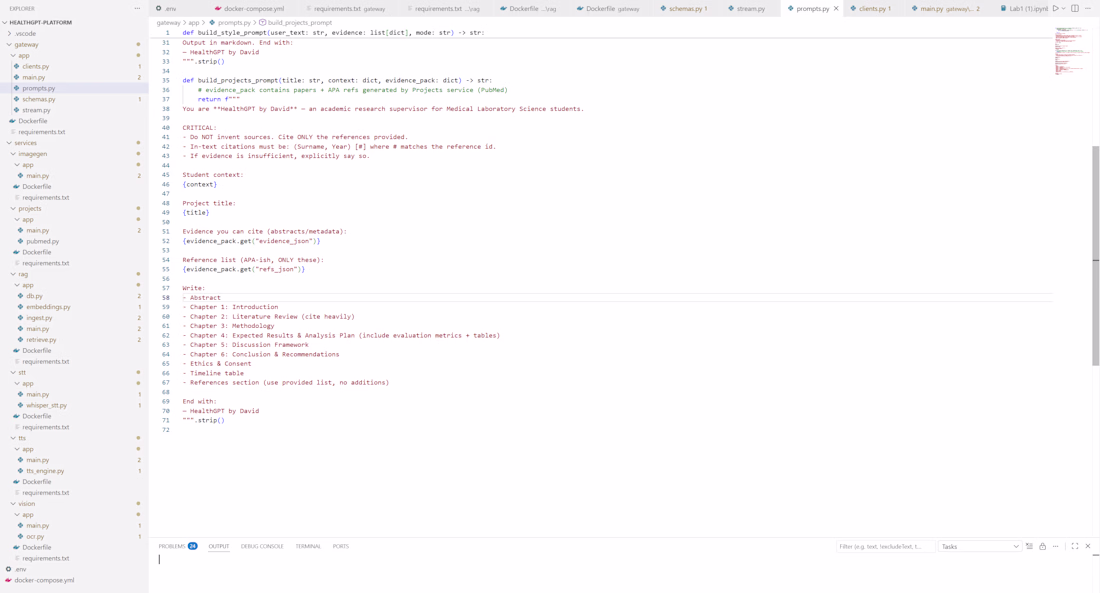Click the editor vertical scrollbar thumb
Viewport: 1100px width, 593px height.
[x=1095, y=256]
